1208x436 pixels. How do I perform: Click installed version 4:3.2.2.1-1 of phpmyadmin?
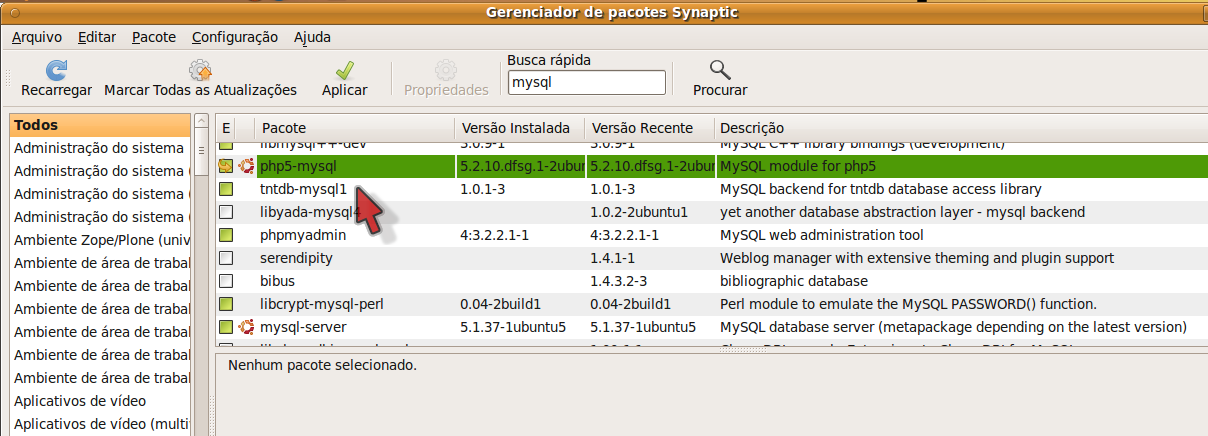tap(494, 235)
